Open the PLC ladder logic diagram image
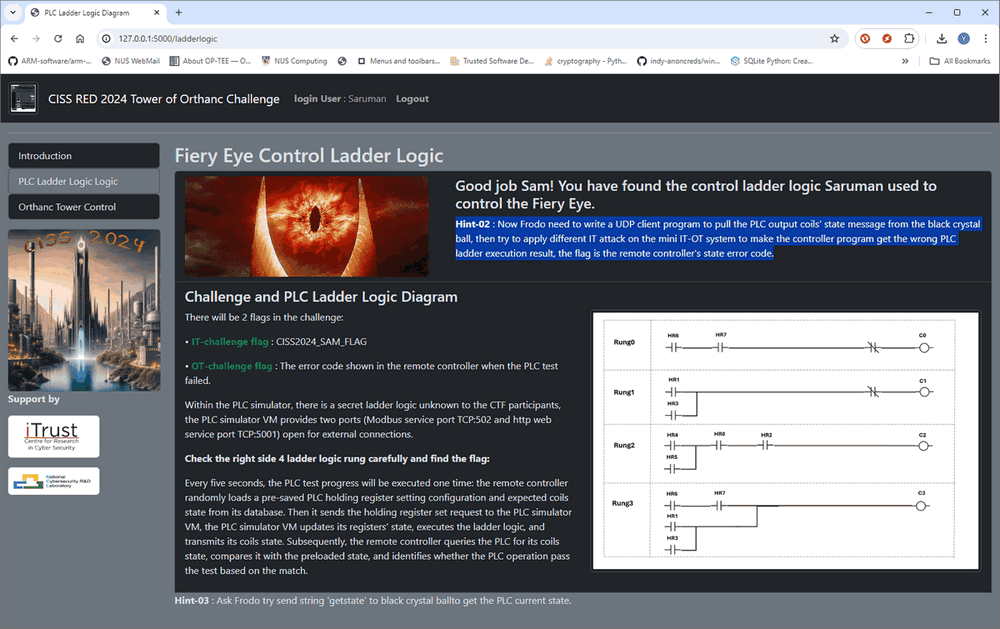This screenshot has height=629, width=1000. 785,440
